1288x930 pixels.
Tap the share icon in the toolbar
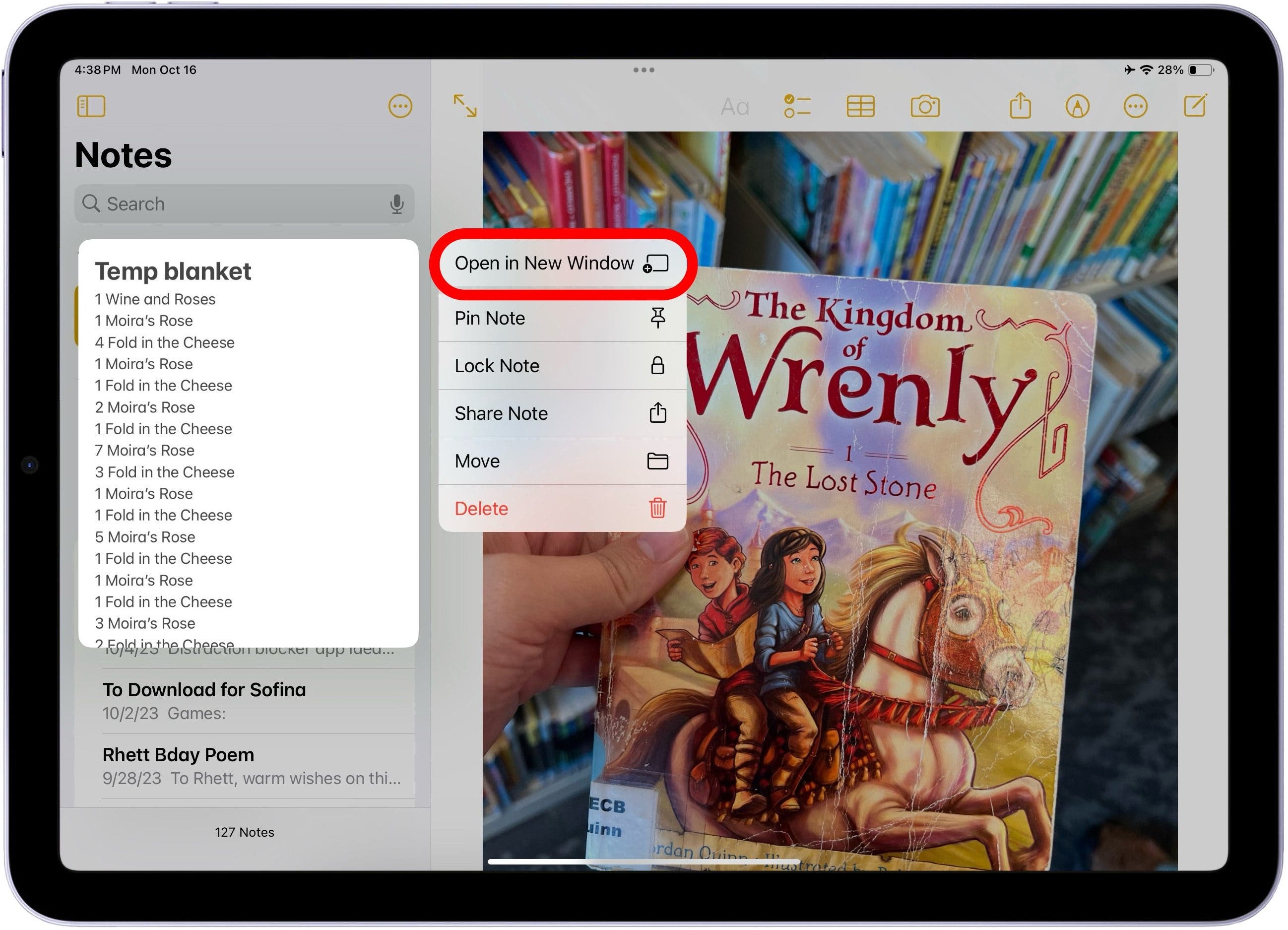(x=1020, y=106)
